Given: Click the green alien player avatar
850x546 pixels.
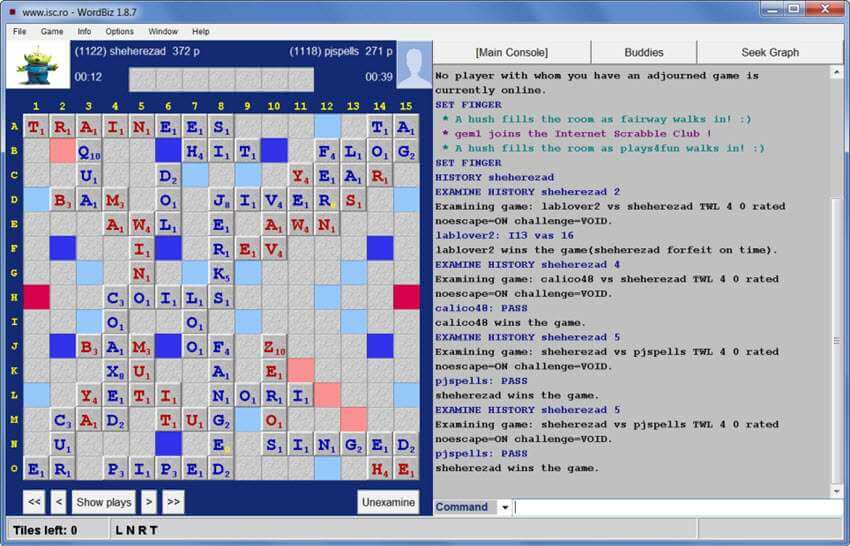Looking at the screenshot, I should pyautogui.click(x=38, y=65).
